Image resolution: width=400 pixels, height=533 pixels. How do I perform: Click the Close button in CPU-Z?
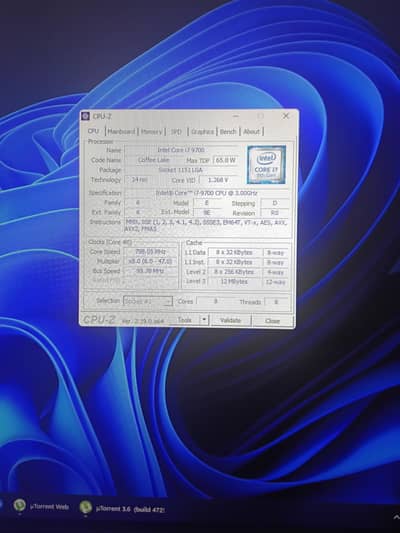[272, 321]
